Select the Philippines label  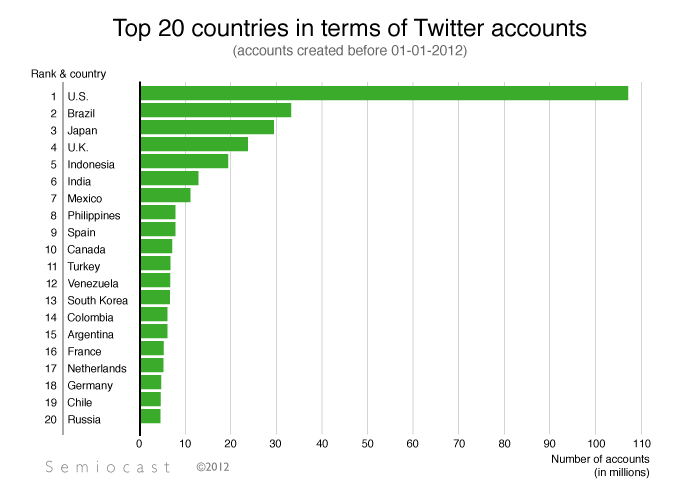(93, 216)
